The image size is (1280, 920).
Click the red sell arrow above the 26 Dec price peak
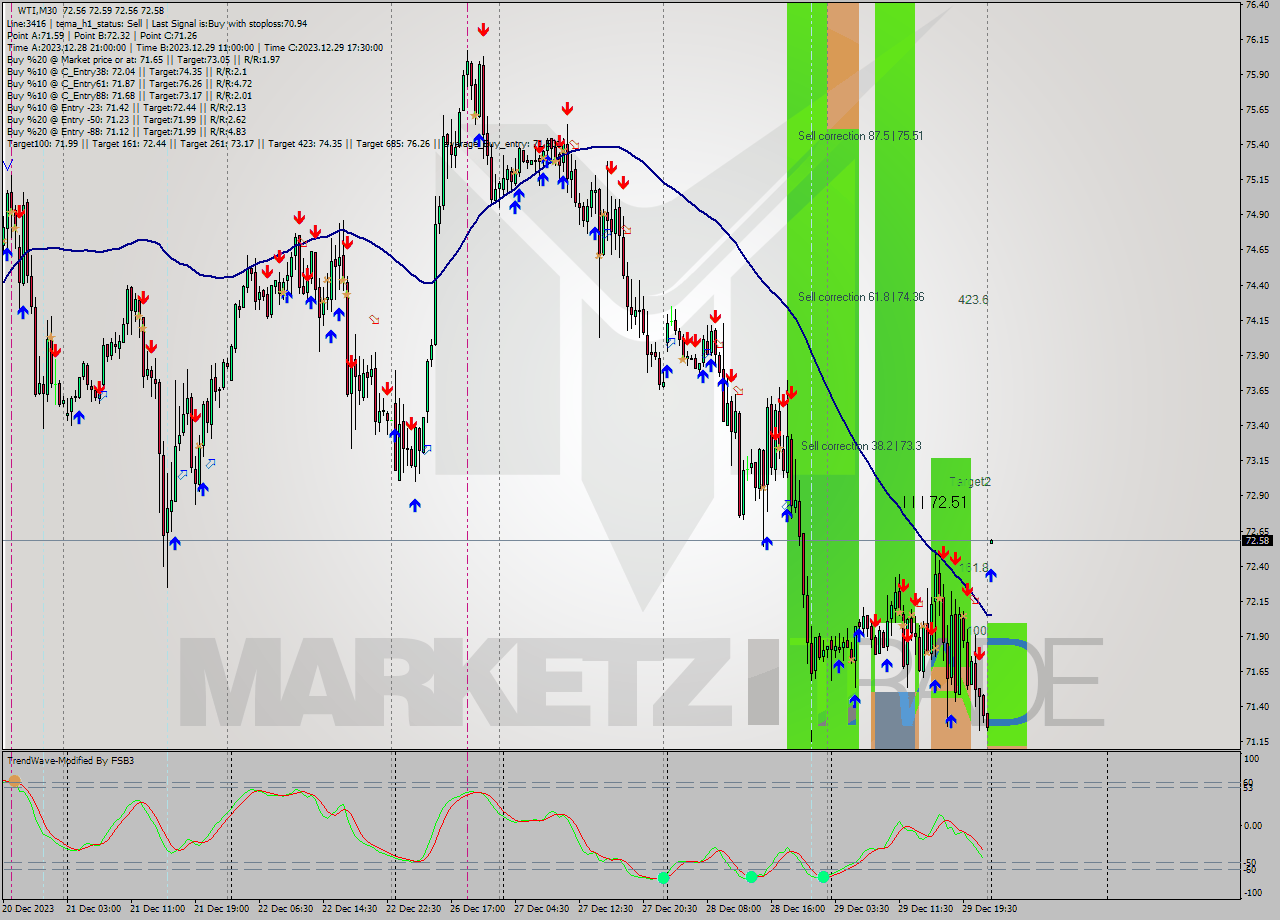483,30
